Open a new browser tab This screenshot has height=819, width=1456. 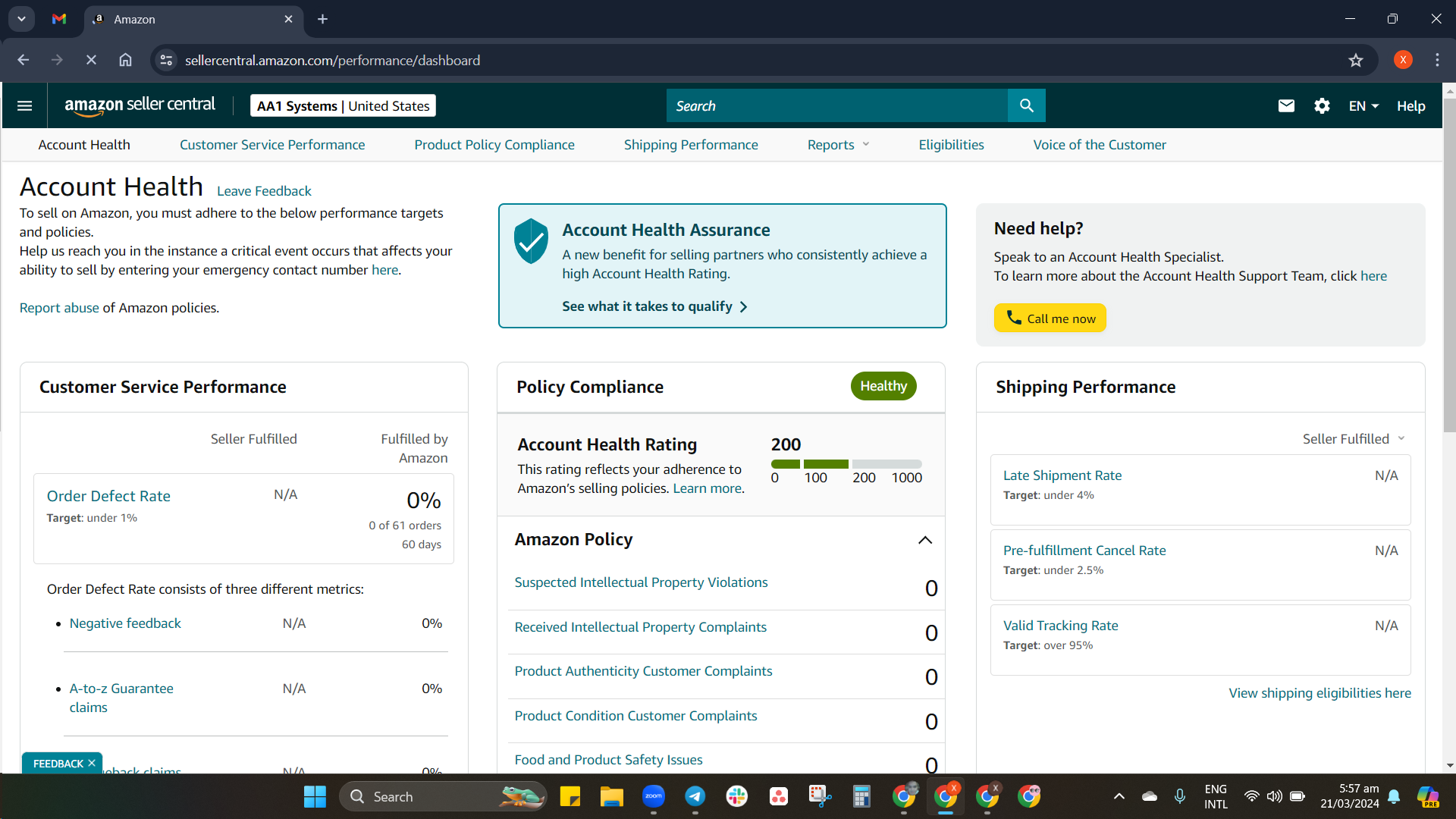[322, 19]
